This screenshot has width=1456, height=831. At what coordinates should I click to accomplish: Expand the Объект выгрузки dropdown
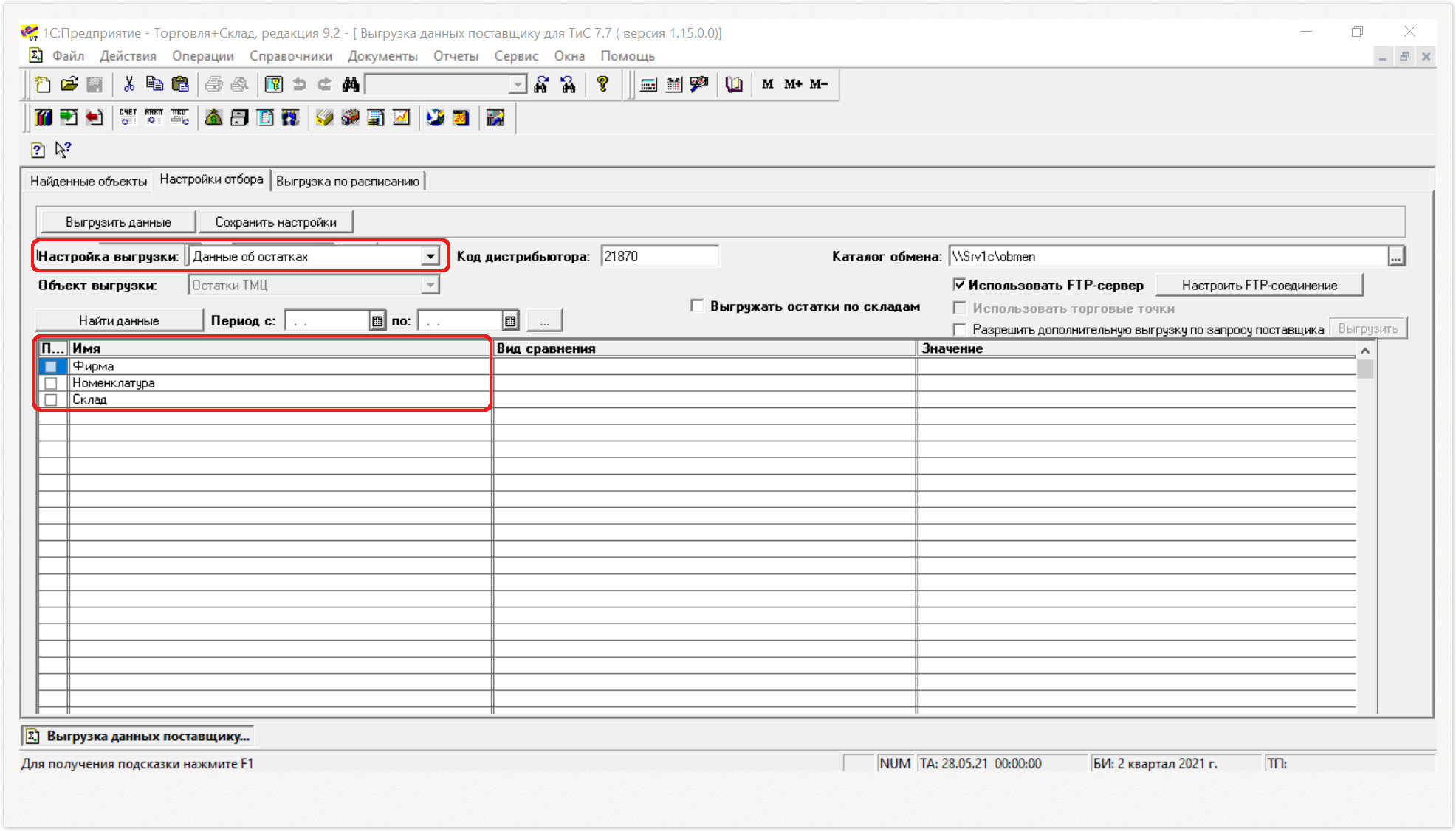[430, 285]
